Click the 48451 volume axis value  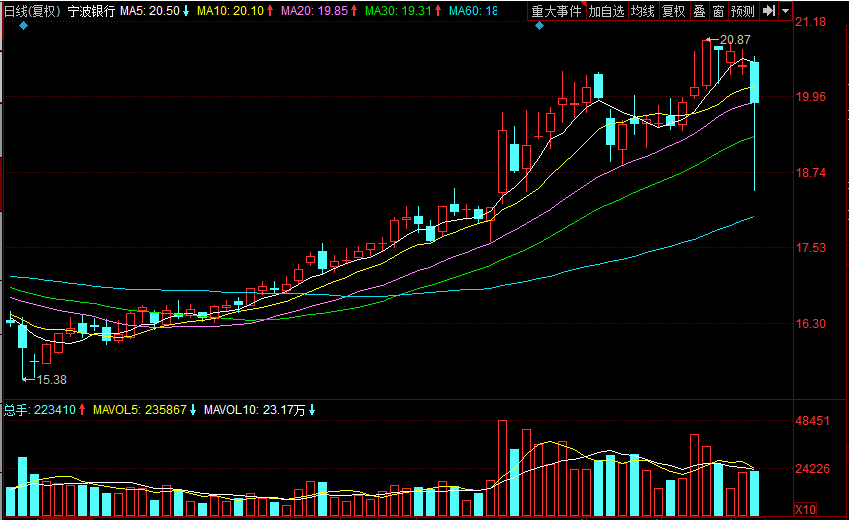pos(812,421)
